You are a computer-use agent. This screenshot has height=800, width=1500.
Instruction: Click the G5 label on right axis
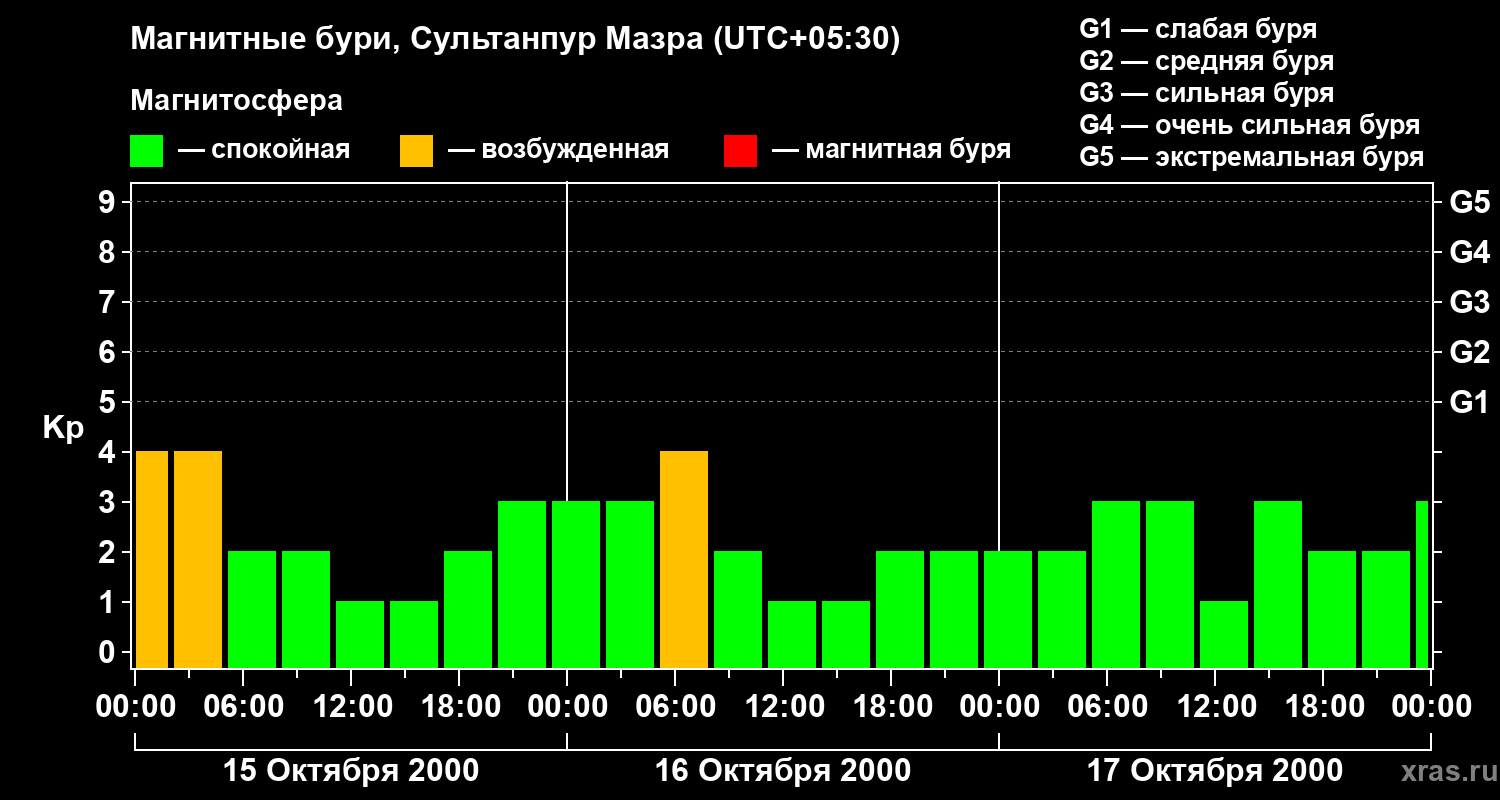(1469, 203)
